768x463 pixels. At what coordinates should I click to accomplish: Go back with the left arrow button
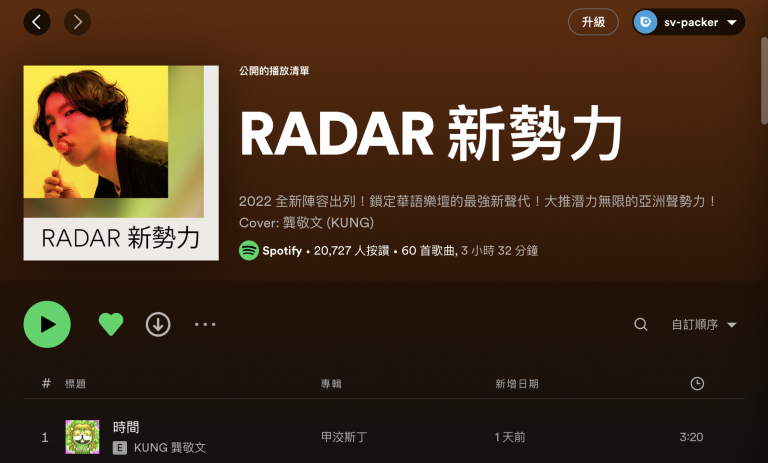tap(37, 22)
